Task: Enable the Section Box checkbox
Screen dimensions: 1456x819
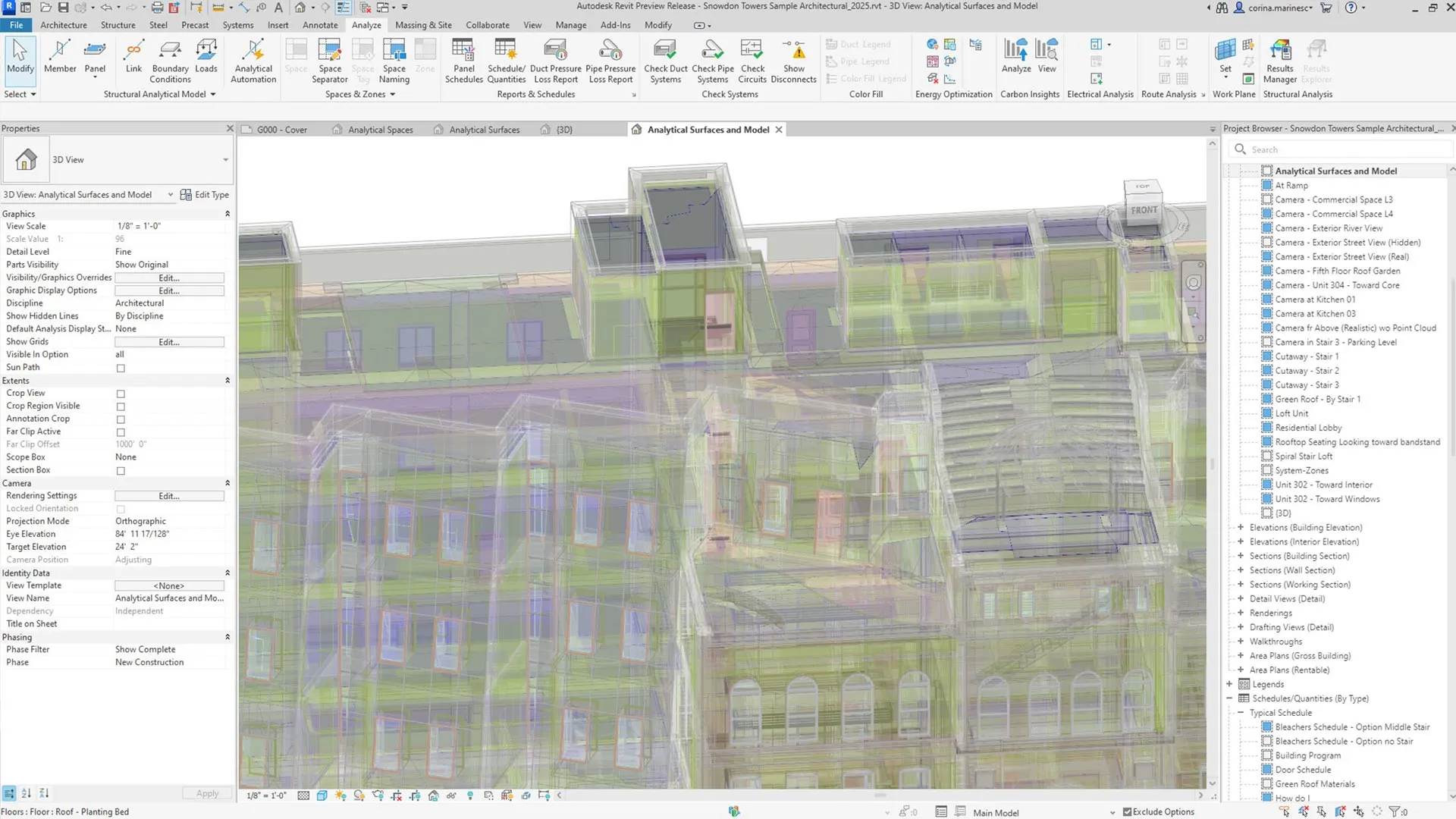Action: click(121, 471)
